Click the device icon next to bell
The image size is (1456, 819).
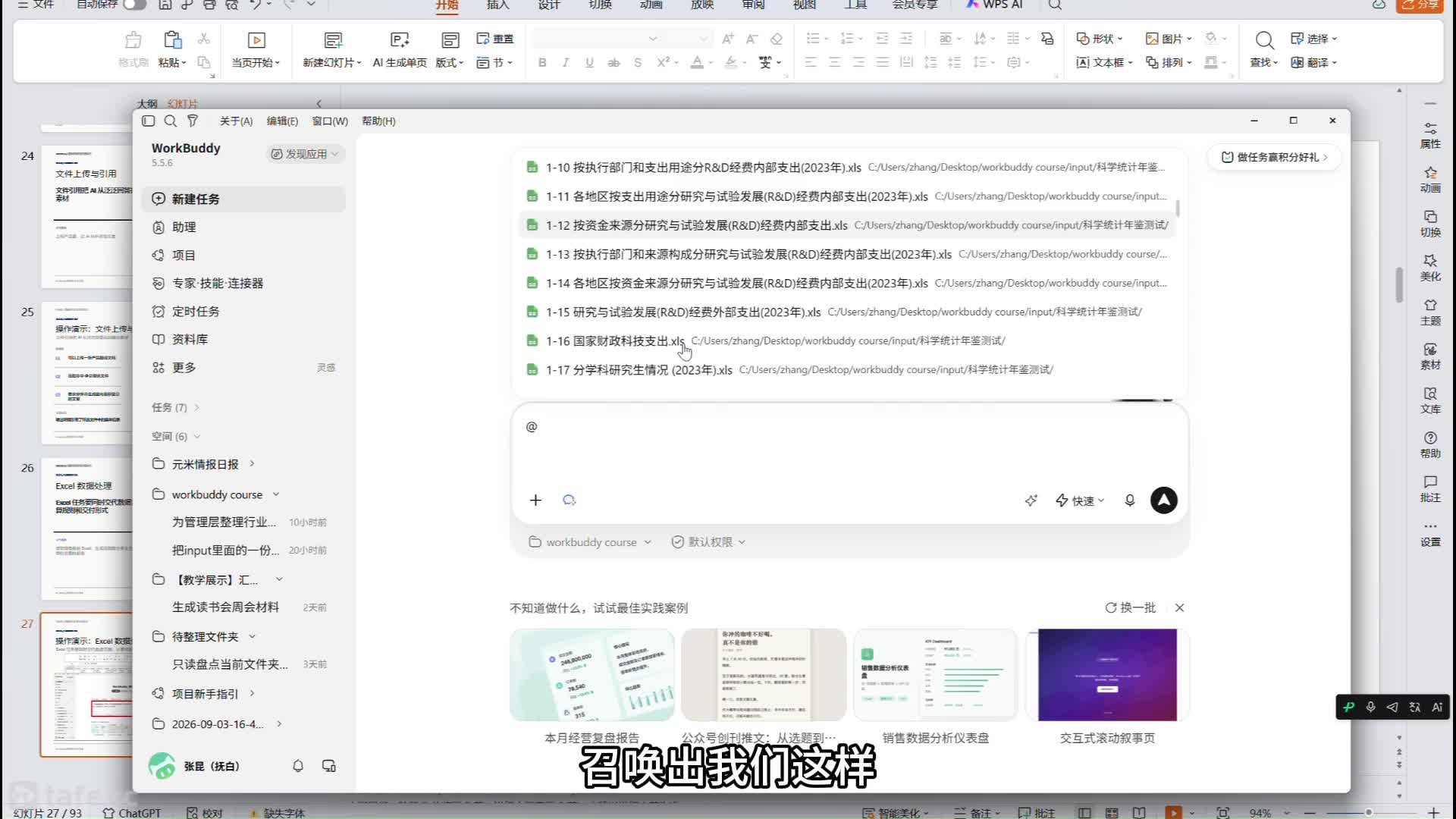tap(329, 766)
